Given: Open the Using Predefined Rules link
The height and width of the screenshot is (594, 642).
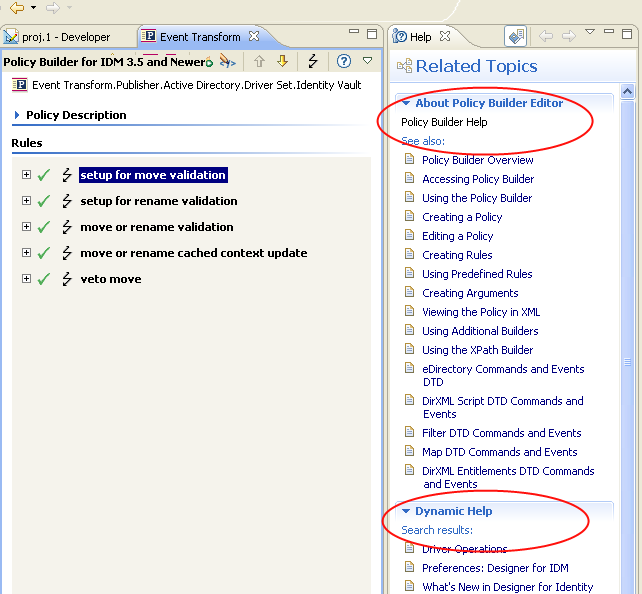Looking at the screenshot, I should pyautogui.click(x=477, y=274).
